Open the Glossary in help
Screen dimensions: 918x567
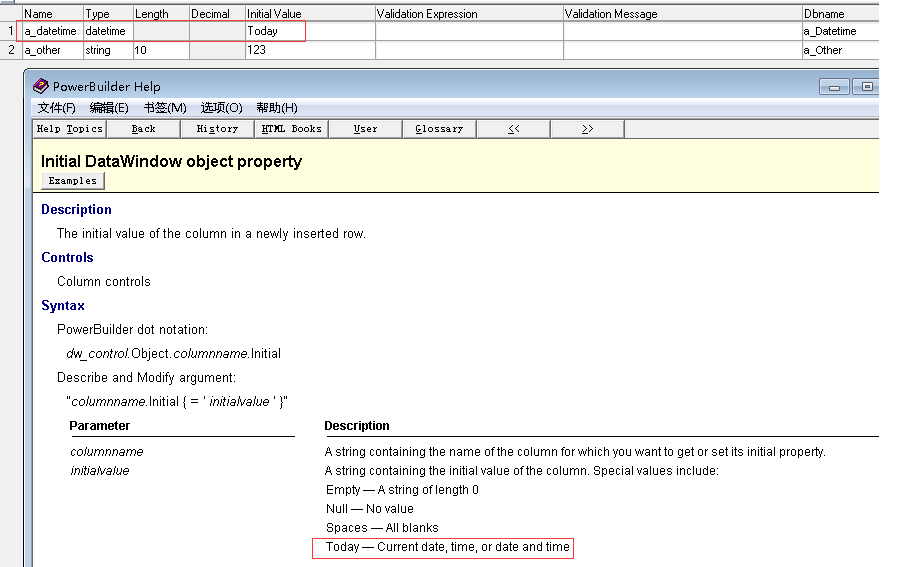[x=439, y=129]
